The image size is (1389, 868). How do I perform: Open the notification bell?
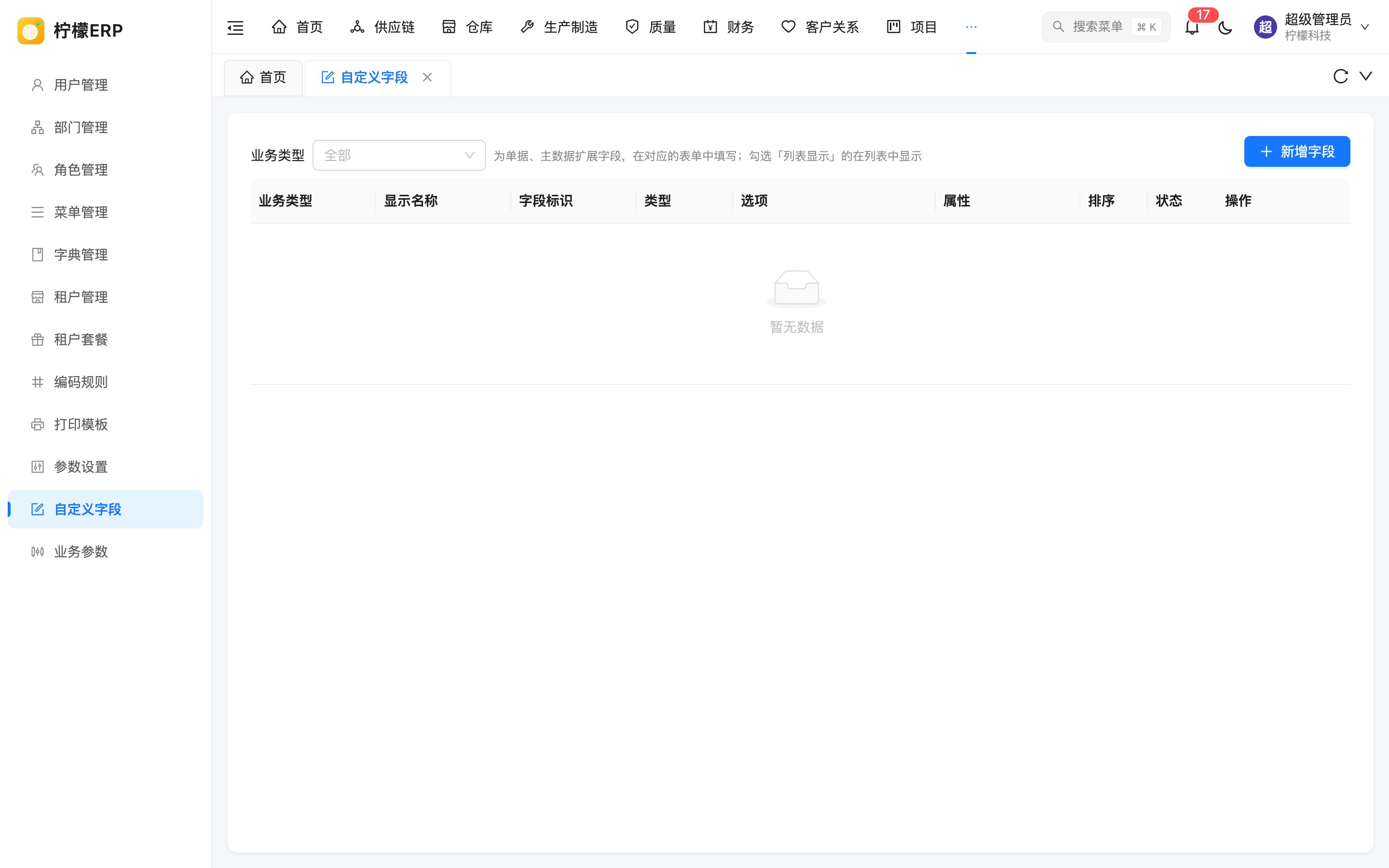pyautogui.click(x=1192, y=27)
